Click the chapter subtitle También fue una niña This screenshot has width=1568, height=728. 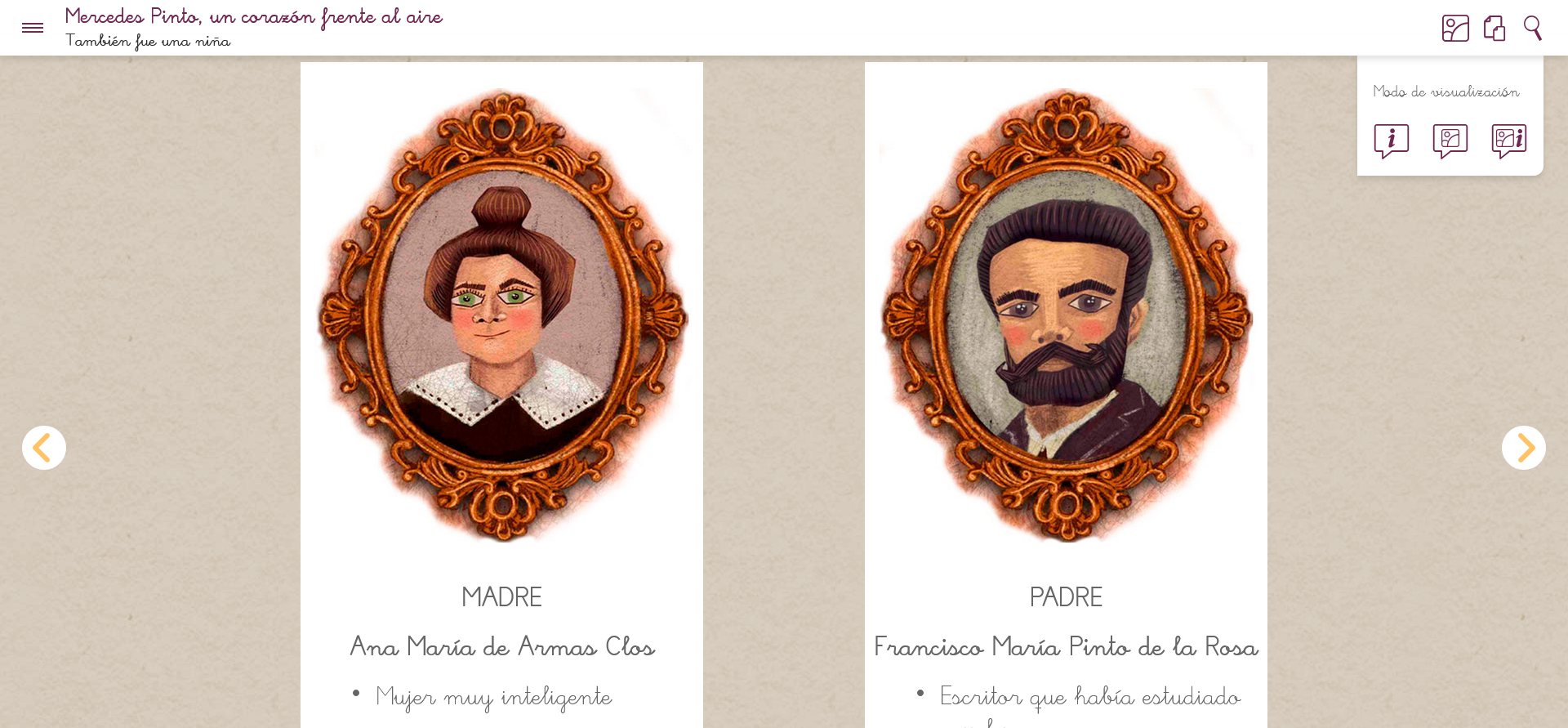coord(148,41)
